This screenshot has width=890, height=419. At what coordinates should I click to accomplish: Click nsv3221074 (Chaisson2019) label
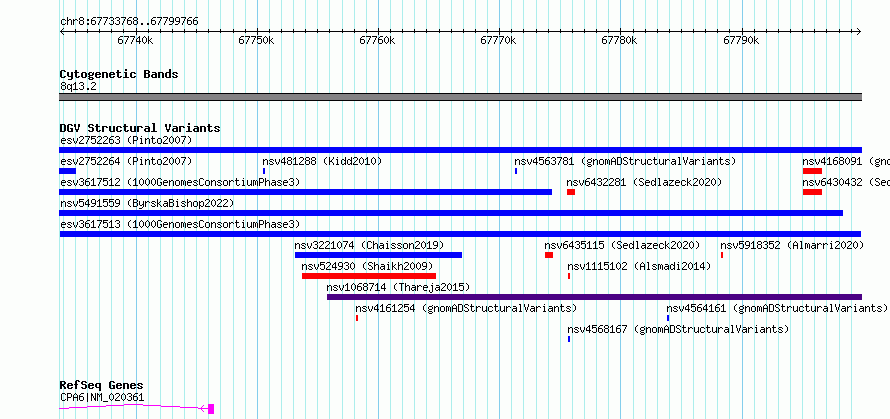coord(370,245)
